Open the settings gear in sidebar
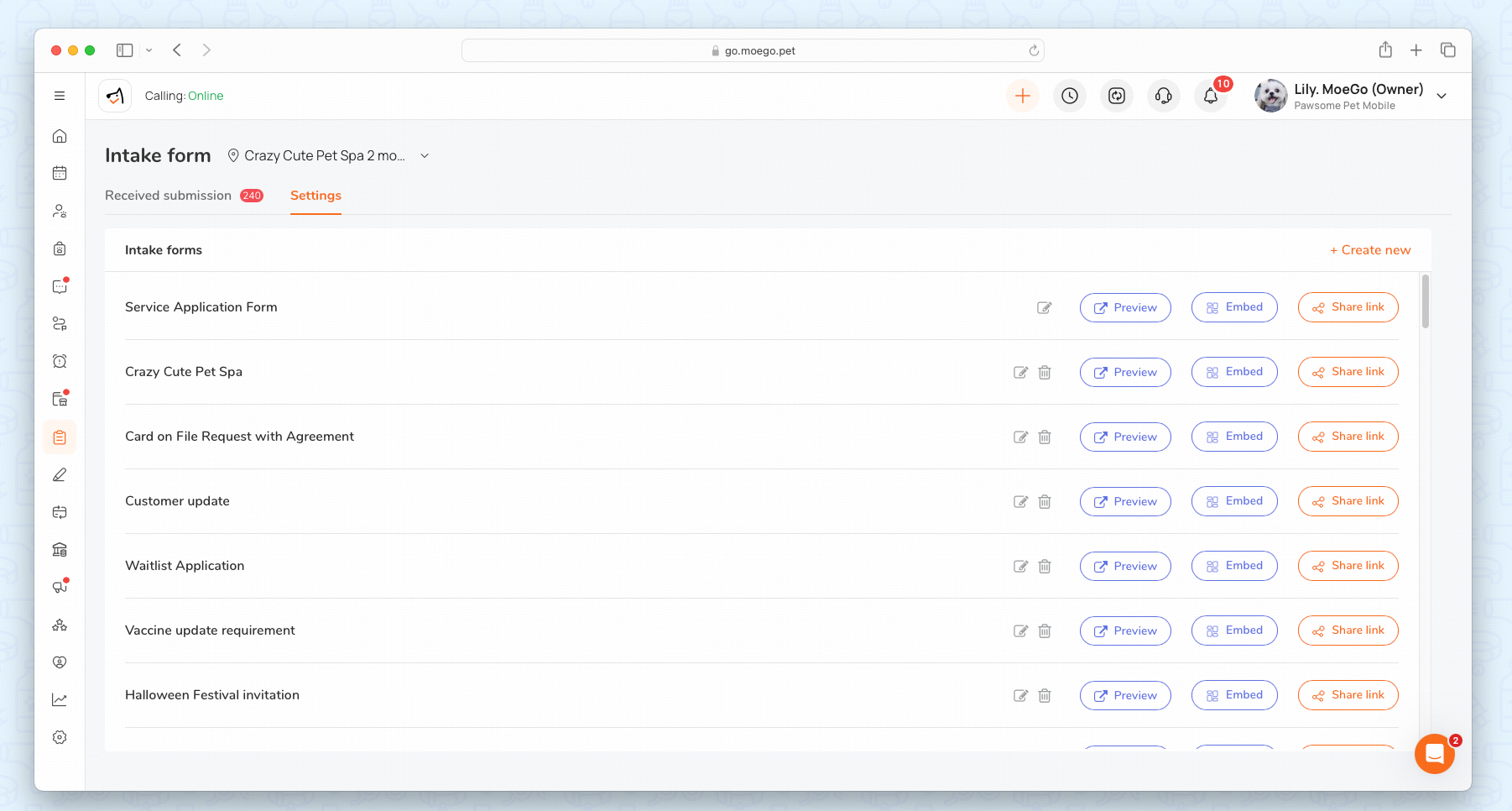 [x=60, y=737]
